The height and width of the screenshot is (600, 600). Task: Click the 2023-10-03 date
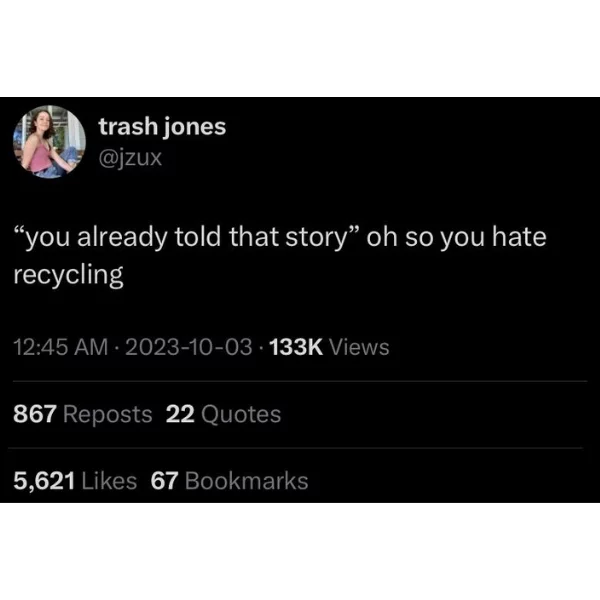click(x=189, y=347)
